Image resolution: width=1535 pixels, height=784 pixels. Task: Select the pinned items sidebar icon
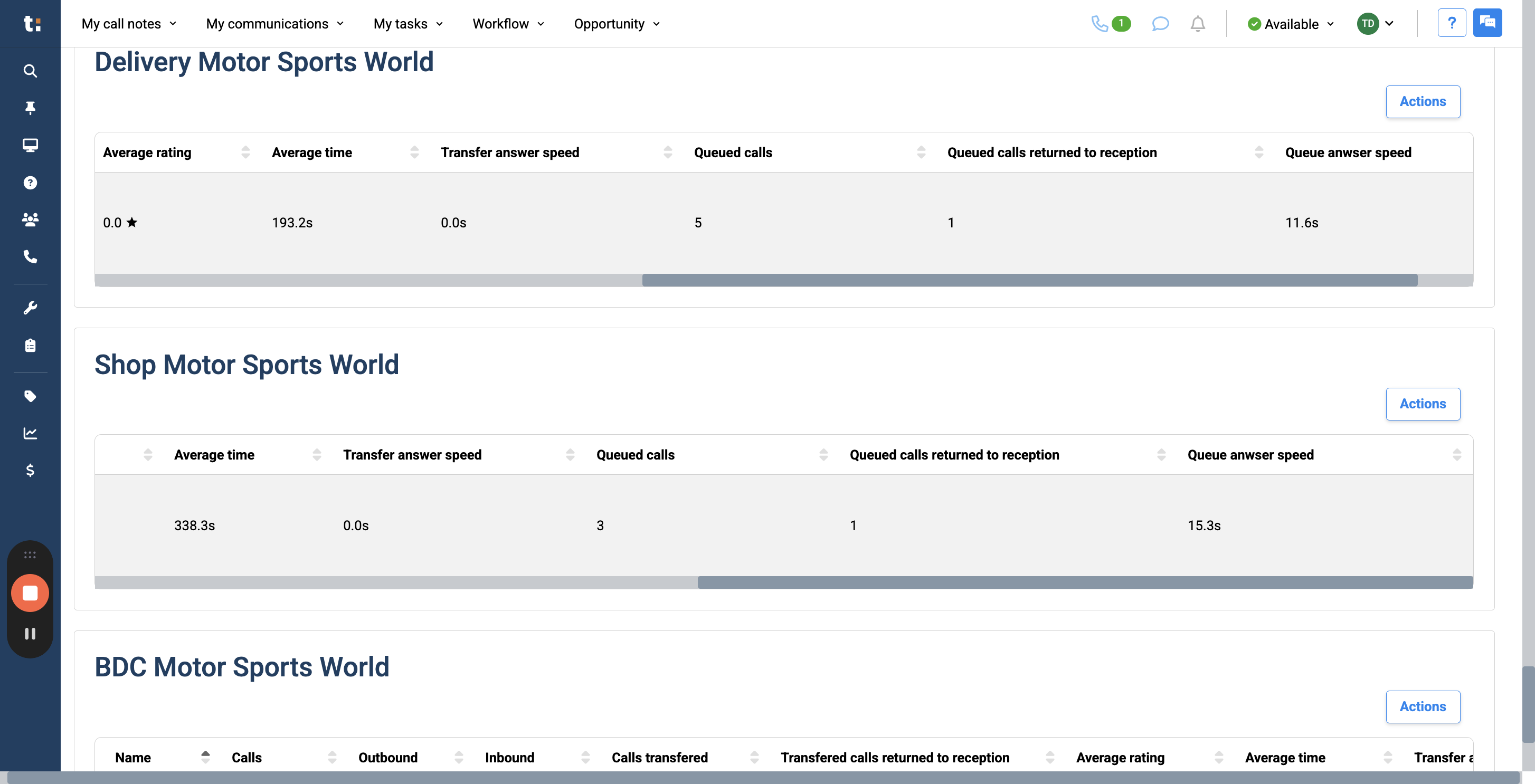coord(30,108)
